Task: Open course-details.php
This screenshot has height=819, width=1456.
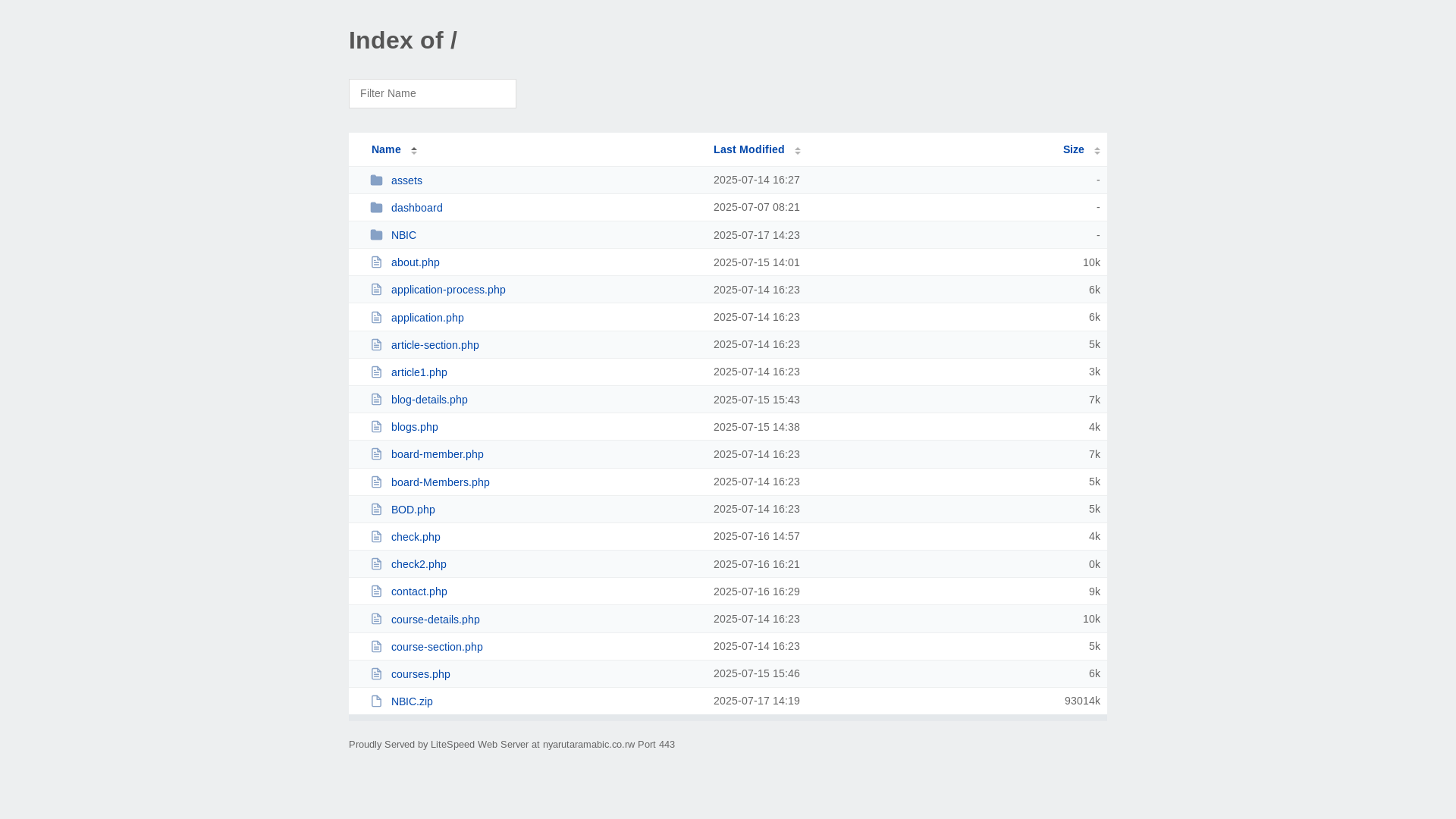Action: [x=435, y=620]
